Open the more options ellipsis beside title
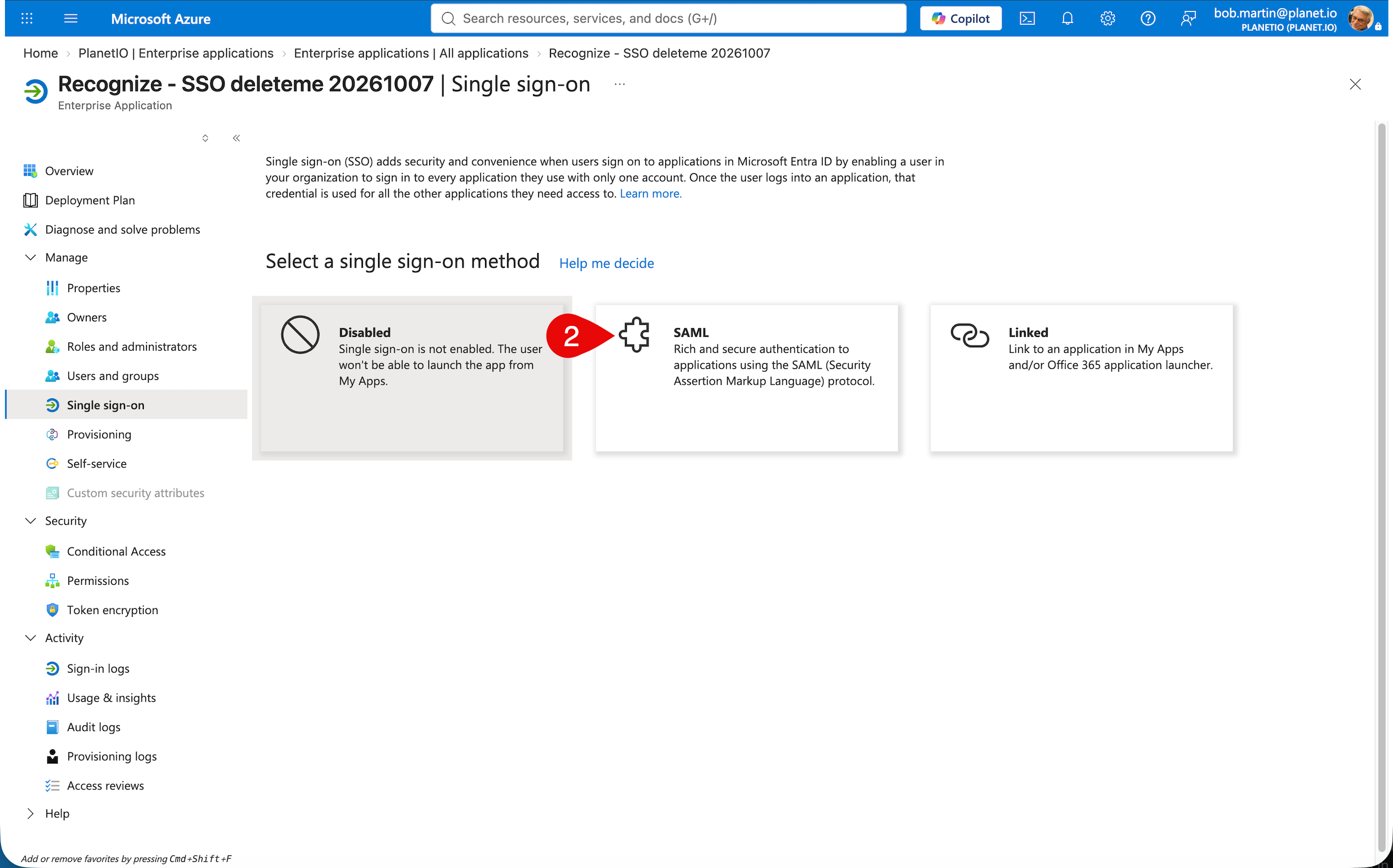Image resolution: width=1393 pixels, height=868 pixels. [x=619, y=84]
